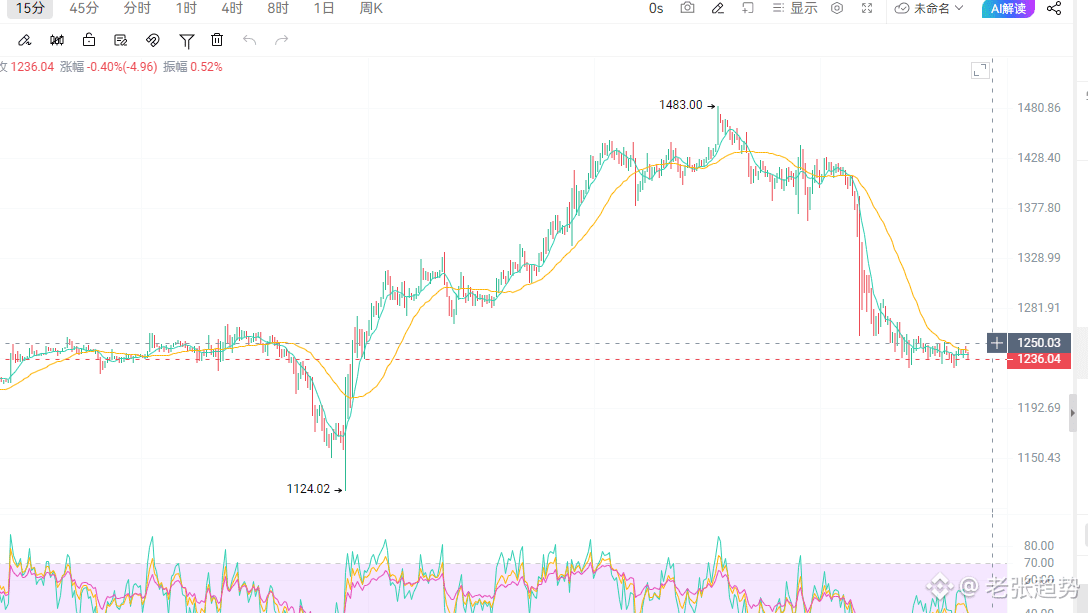Select the 1日 timeframe
This screenshot has height=613, width=1088.
coord(323,8)
